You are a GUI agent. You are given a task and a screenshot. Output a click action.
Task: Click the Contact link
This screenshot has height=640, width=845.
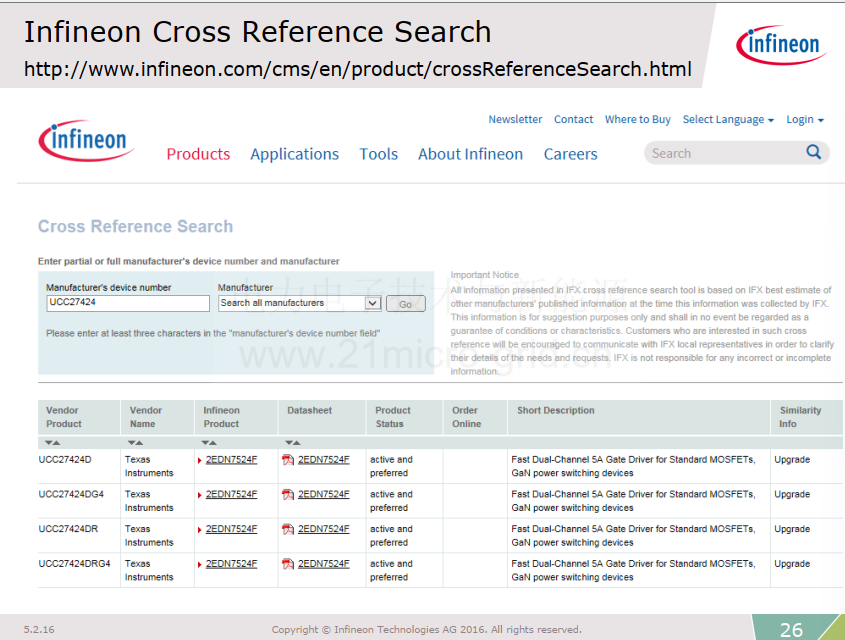click(x=573, y=119)
